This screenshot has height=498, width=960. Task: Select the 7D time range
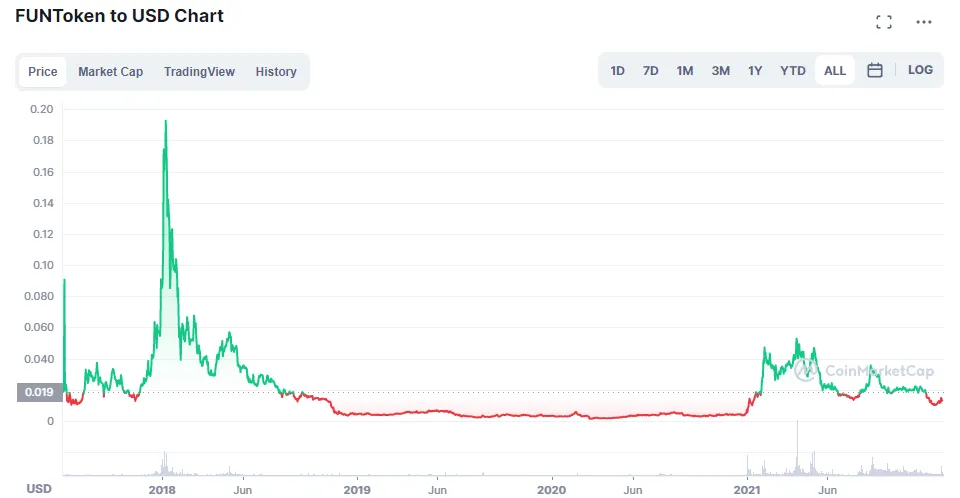coord(650,70)
